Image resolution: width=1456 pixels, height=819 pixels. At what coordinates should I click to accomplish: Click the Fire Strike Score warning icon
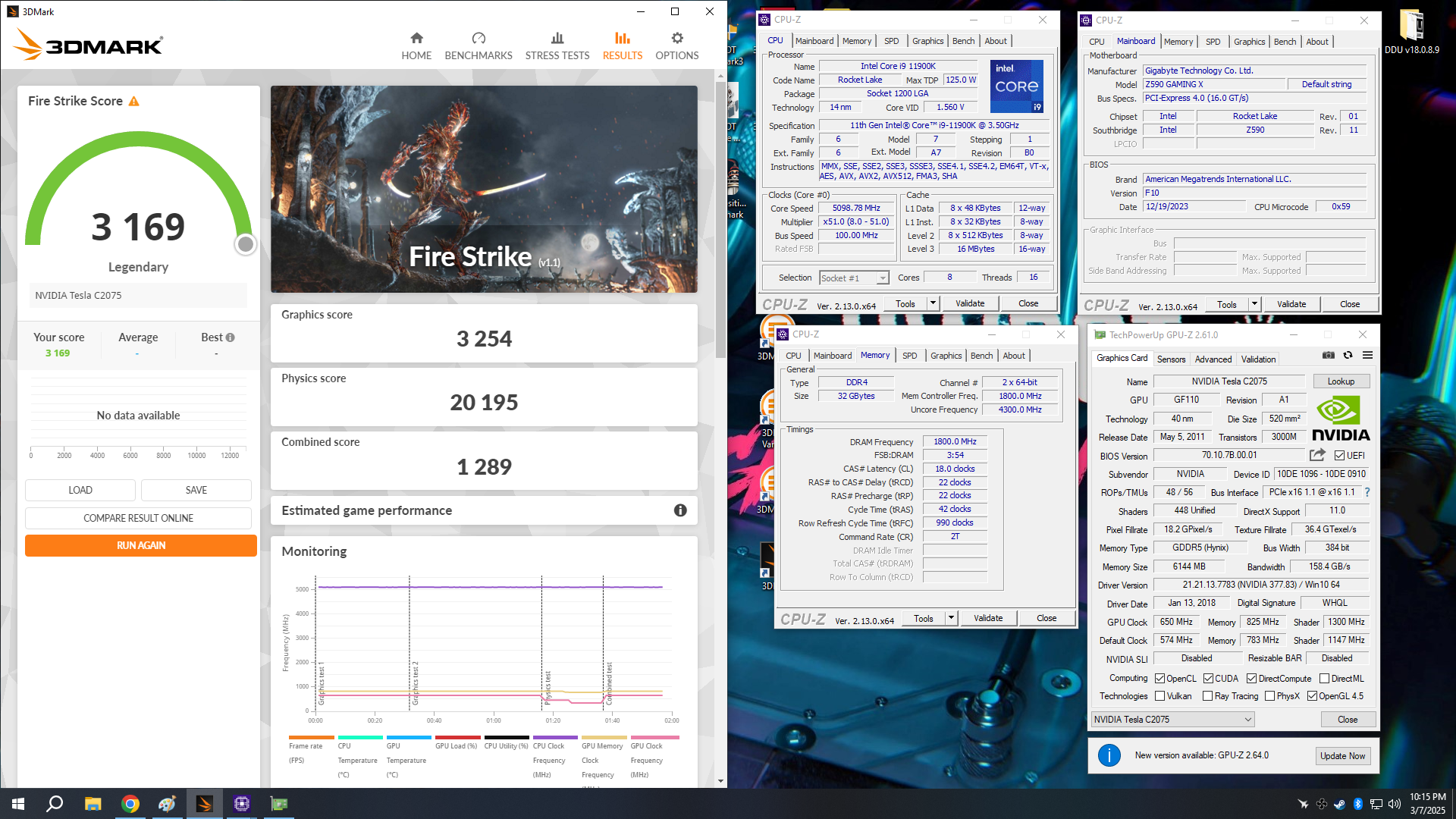[134, 101]
